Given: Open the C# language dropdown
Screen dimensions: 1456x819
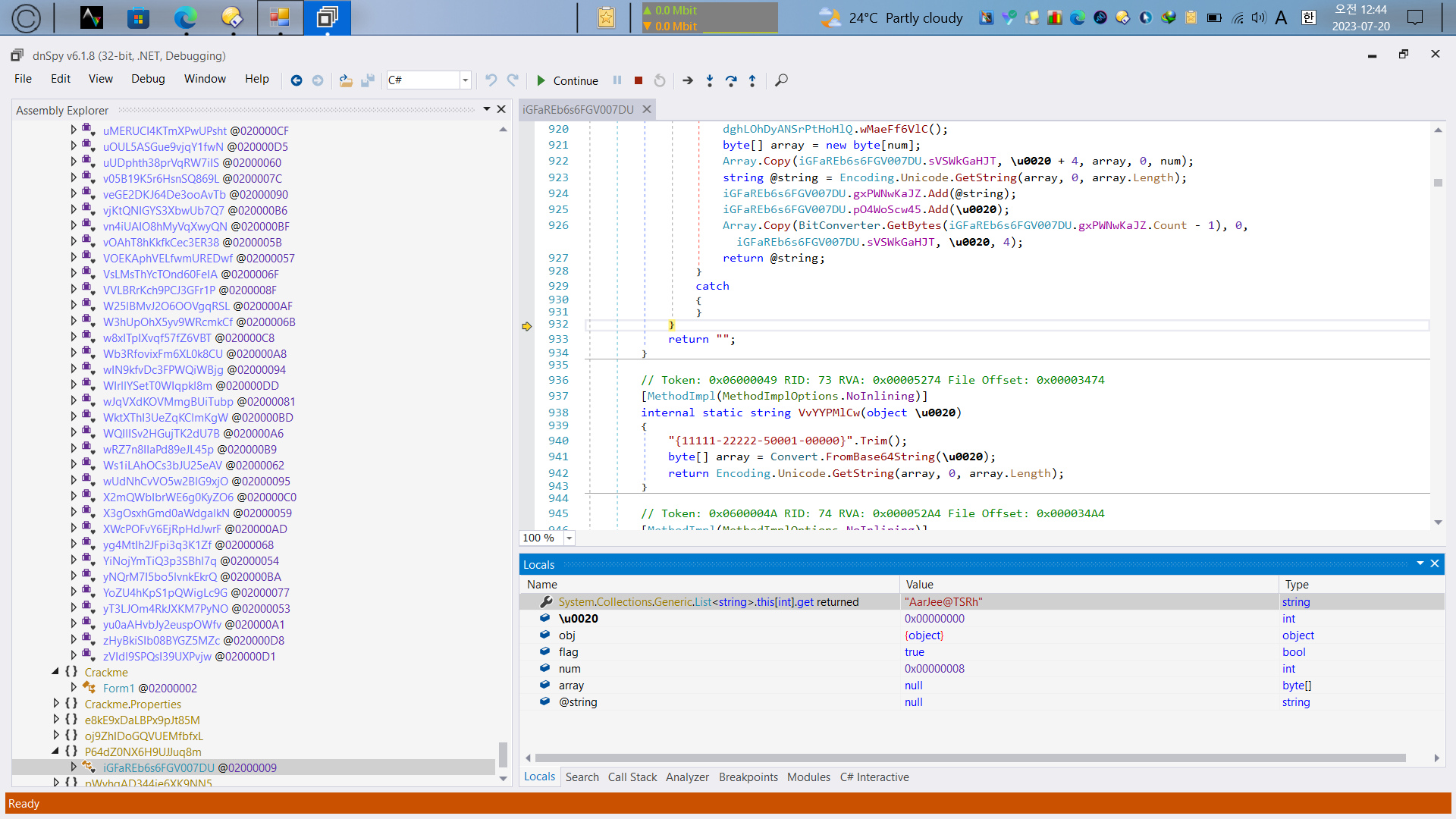Looking at the screenshot, I should [x=466, y=80].
